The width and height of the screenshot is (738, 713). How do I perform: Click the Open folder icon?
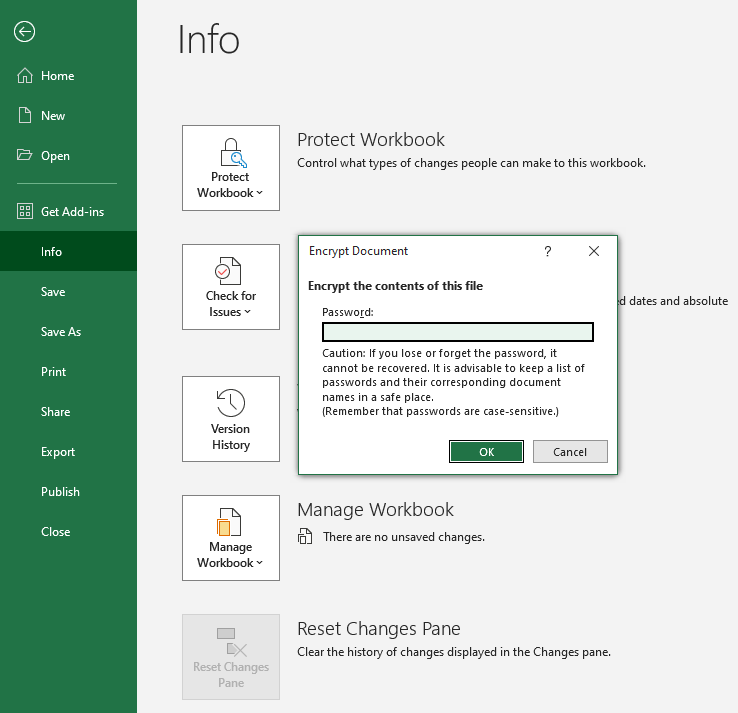point(25,156)
